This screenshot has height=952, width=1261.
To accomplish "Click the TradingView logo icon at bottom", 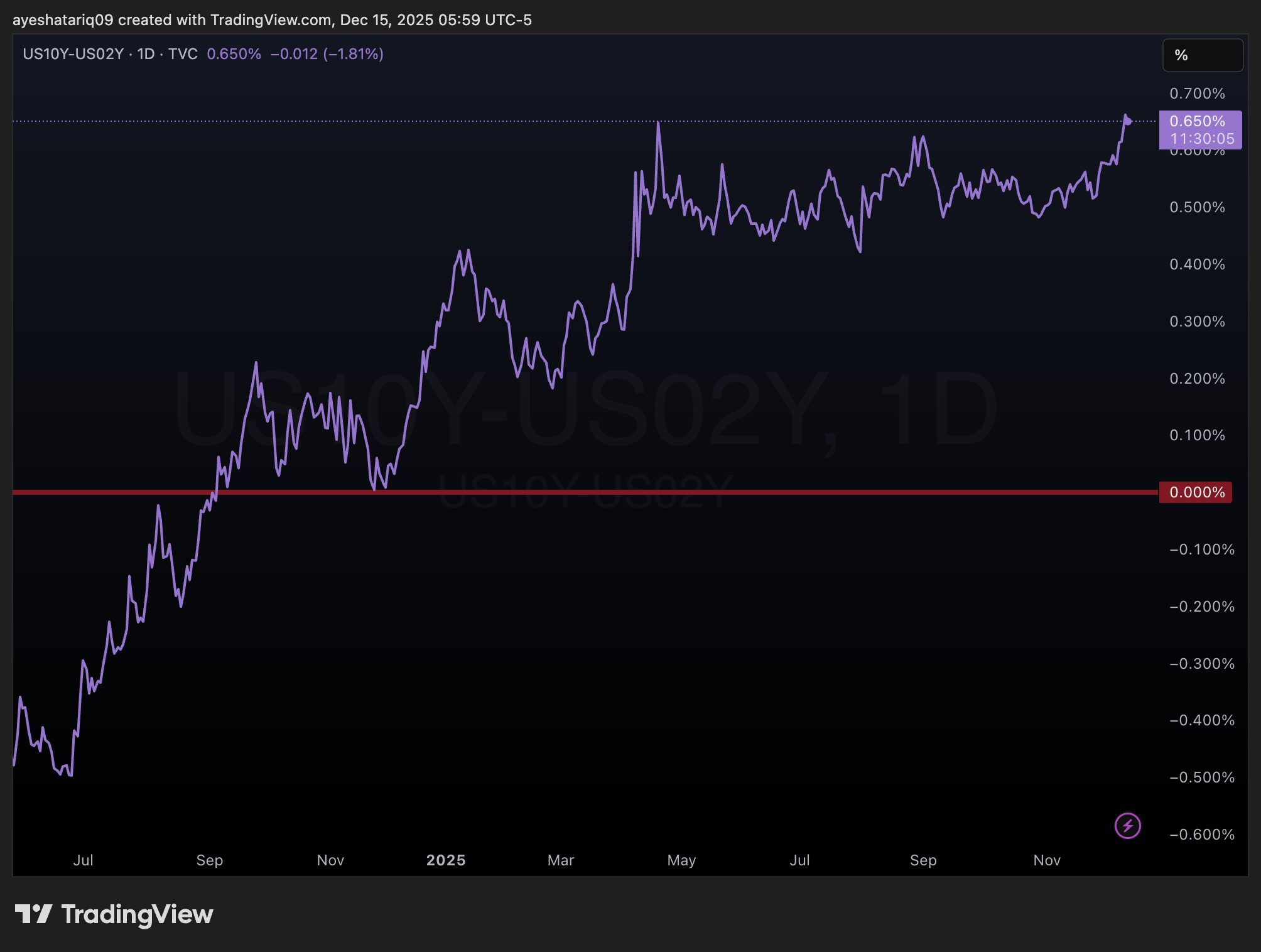I will (33, 914).
